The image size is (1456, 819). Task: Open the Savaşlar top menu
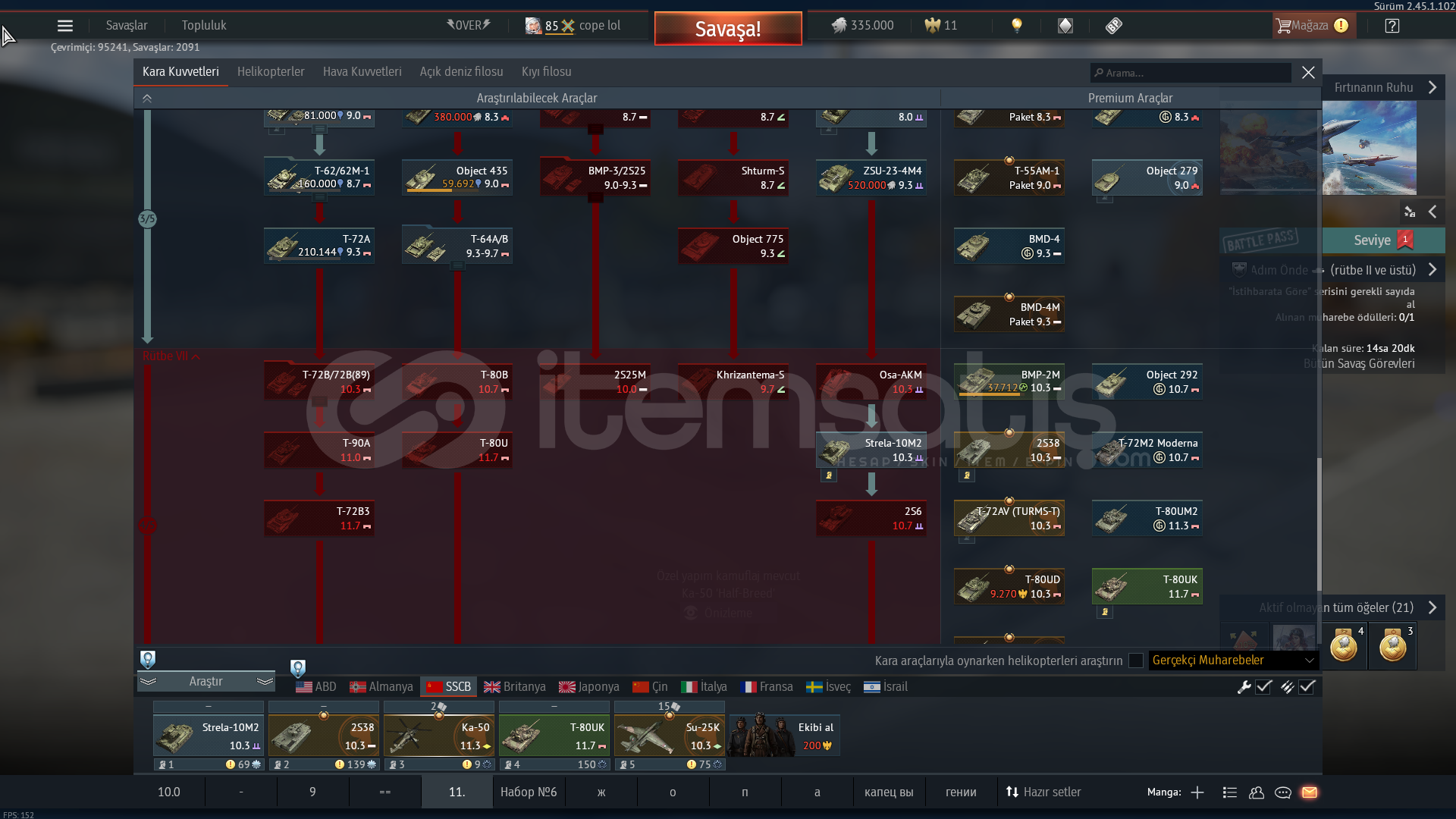[127, 26]
